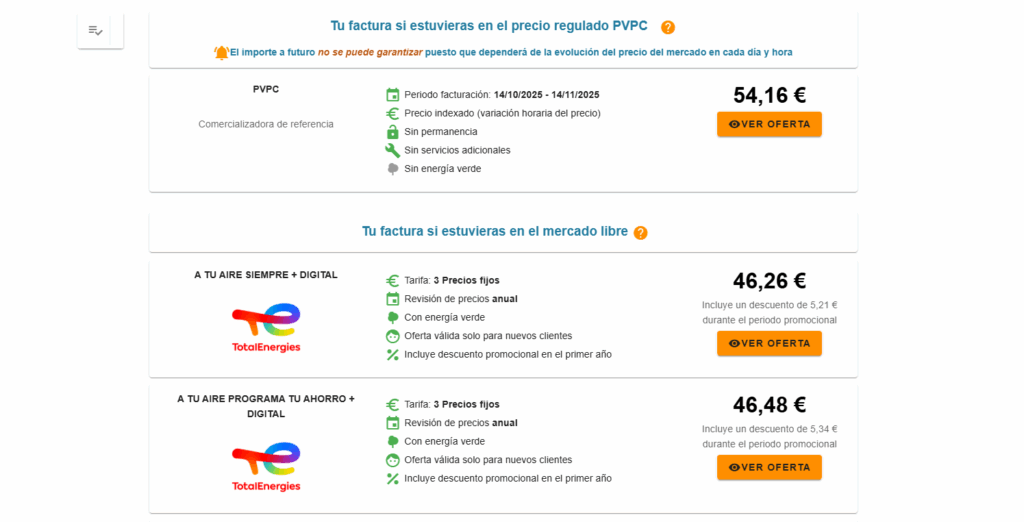Click TotalEnergies logo in A Tu Aire Siempre offer
The image size is (1024, 522).
tap(266, 328)
